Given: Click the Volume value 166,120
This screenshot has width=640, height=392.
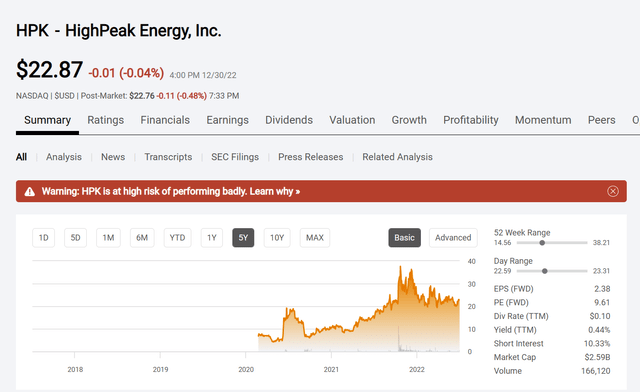Looking at the screenshot, I should click(x=596, y=371).
